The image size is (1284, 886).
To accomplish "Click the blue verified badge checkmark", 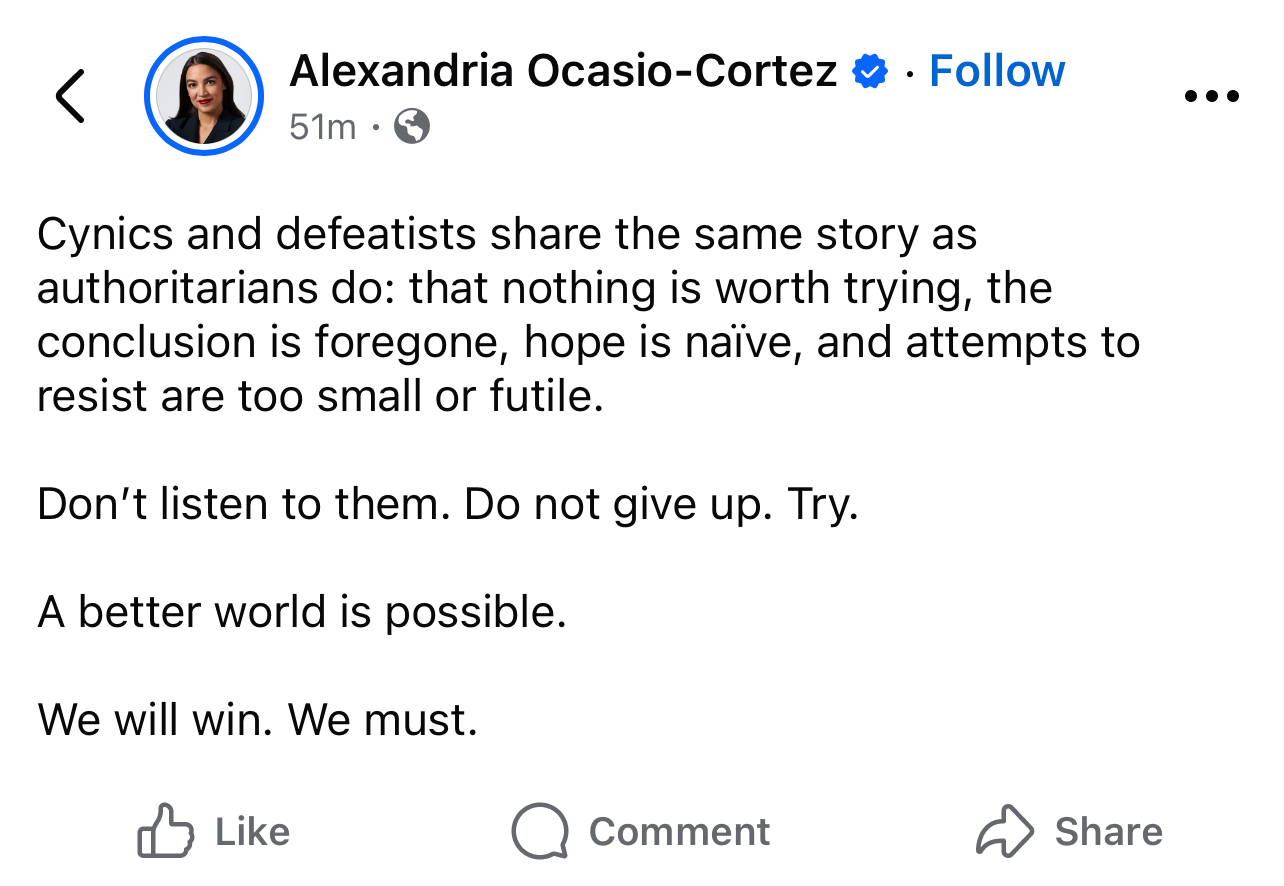I will click(871, 72).
